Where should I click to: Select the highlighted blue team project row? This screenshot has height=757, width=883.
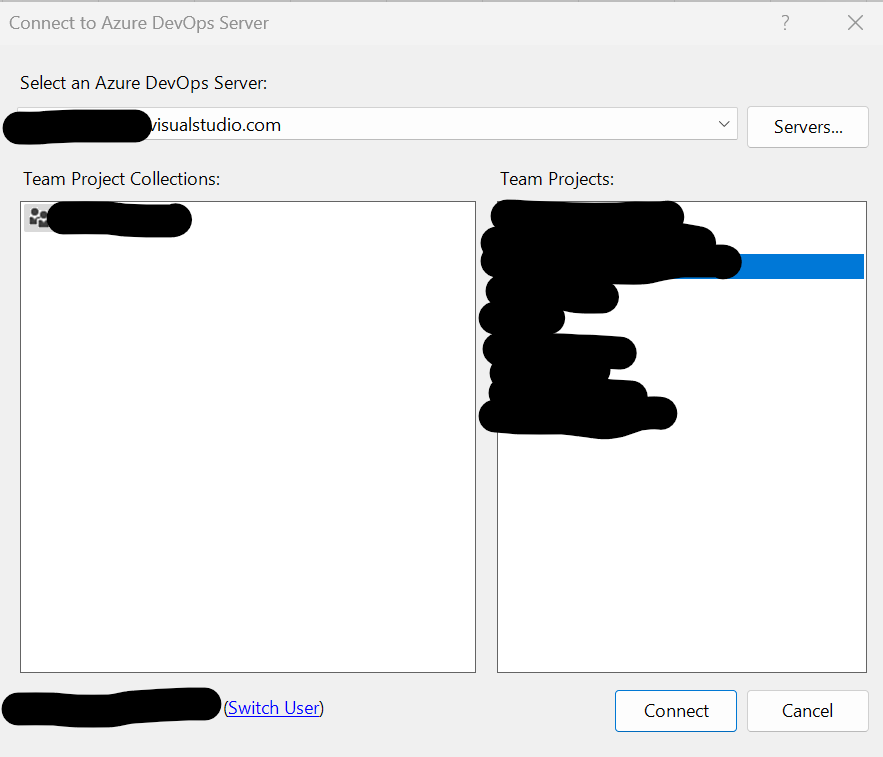[x=681, y=266]
